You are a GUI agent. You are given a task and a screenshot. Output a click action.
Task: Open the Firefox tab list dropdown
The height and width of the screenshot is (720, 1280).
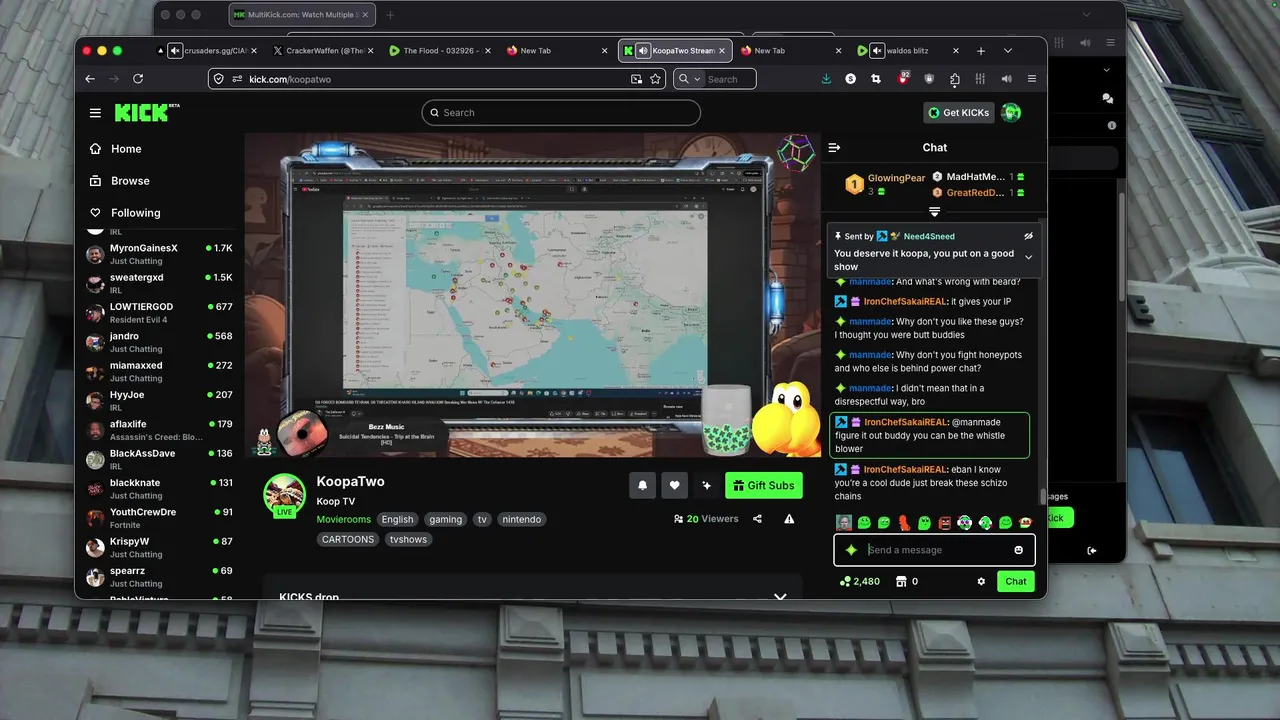pos(1007,51)
